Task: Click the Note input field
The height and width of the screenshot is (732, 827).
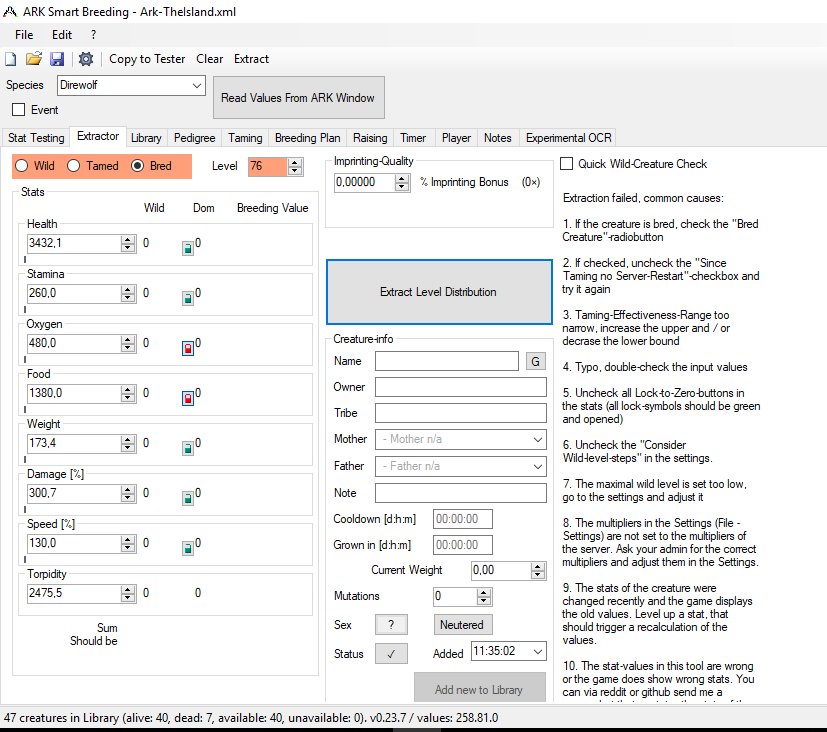Action: (460, 493)
